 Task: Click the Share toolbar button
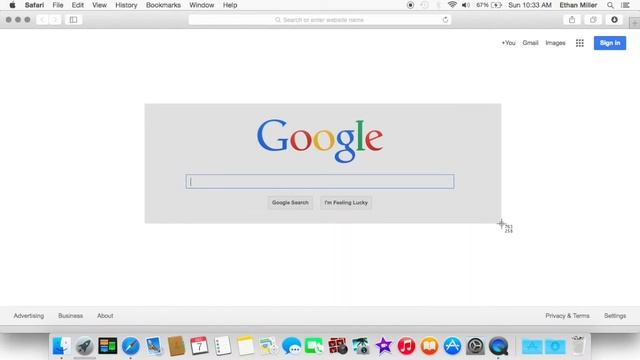572,20
